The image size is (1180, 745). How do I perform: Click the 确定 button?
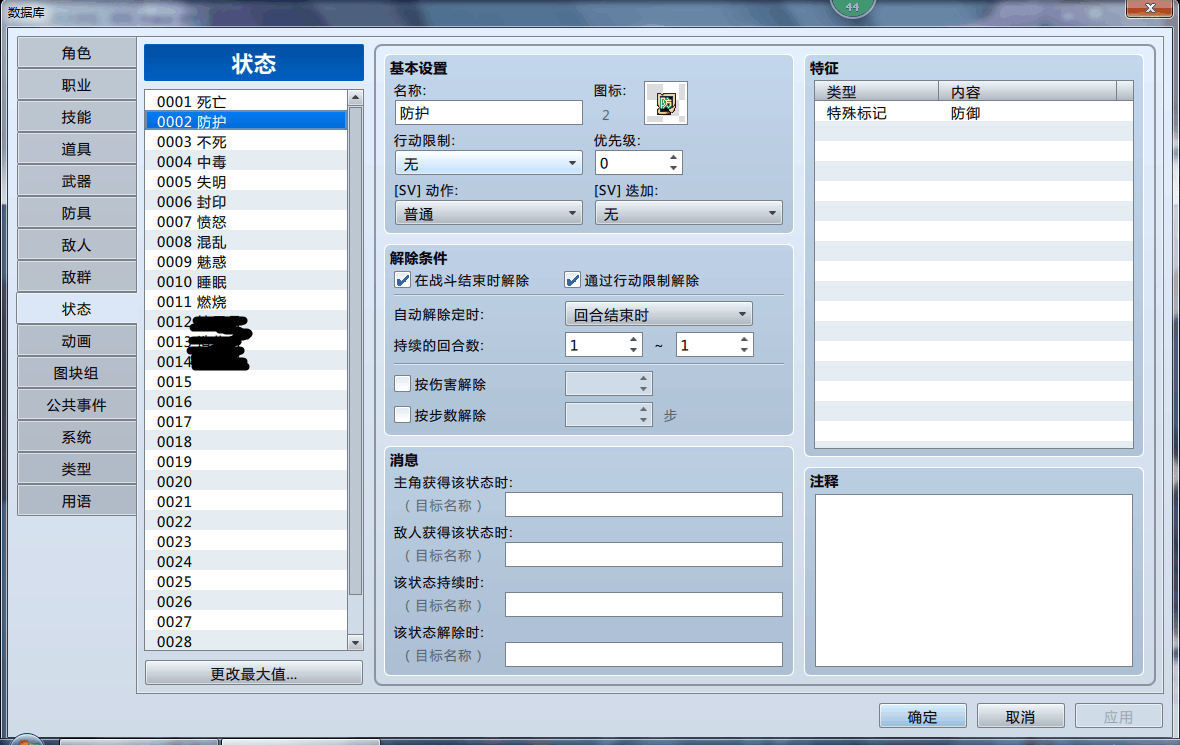(923, 716)
